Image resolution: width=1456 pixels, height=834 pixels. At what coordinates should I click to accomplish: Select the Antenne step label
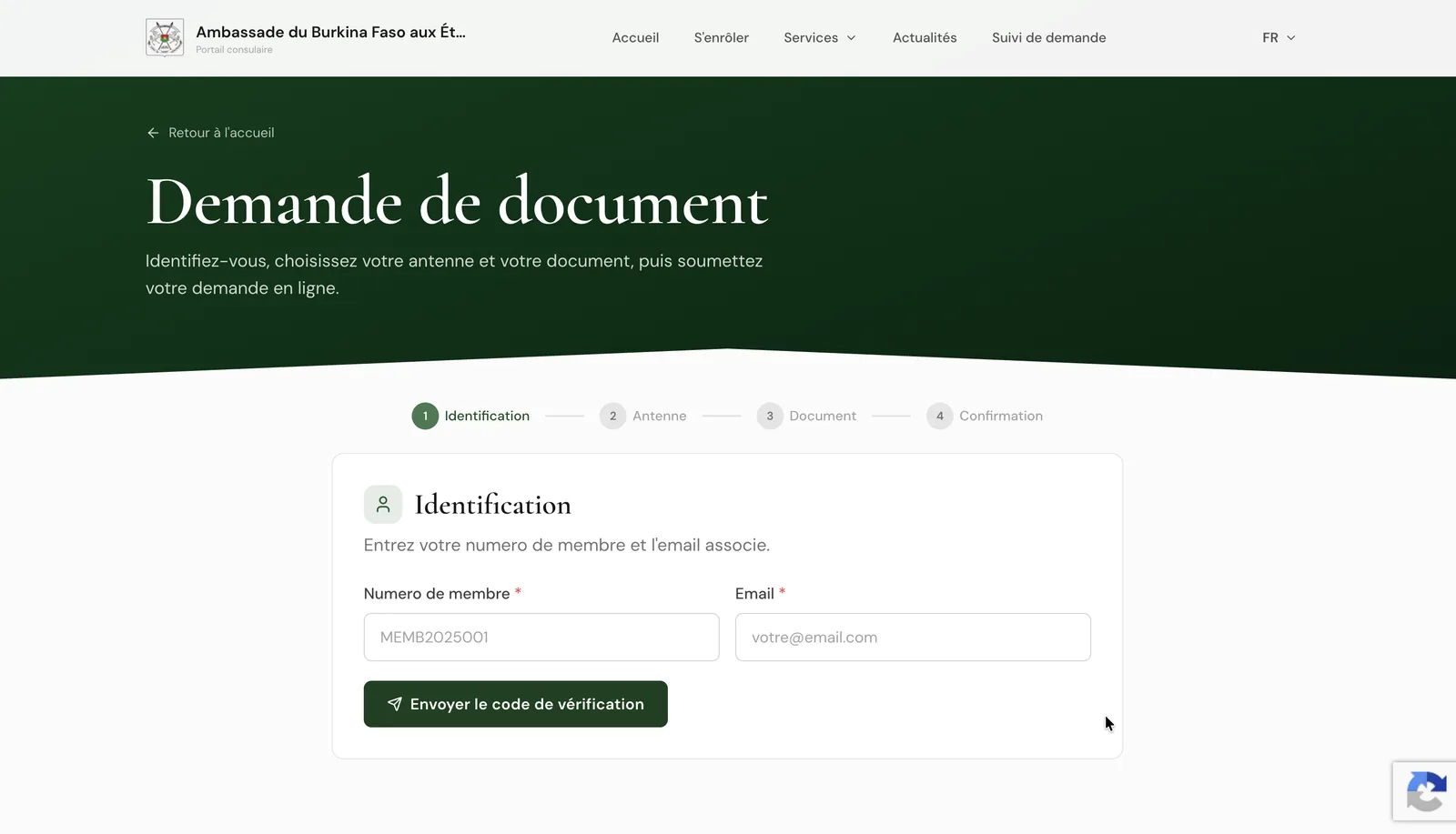[x=660, y=416]
